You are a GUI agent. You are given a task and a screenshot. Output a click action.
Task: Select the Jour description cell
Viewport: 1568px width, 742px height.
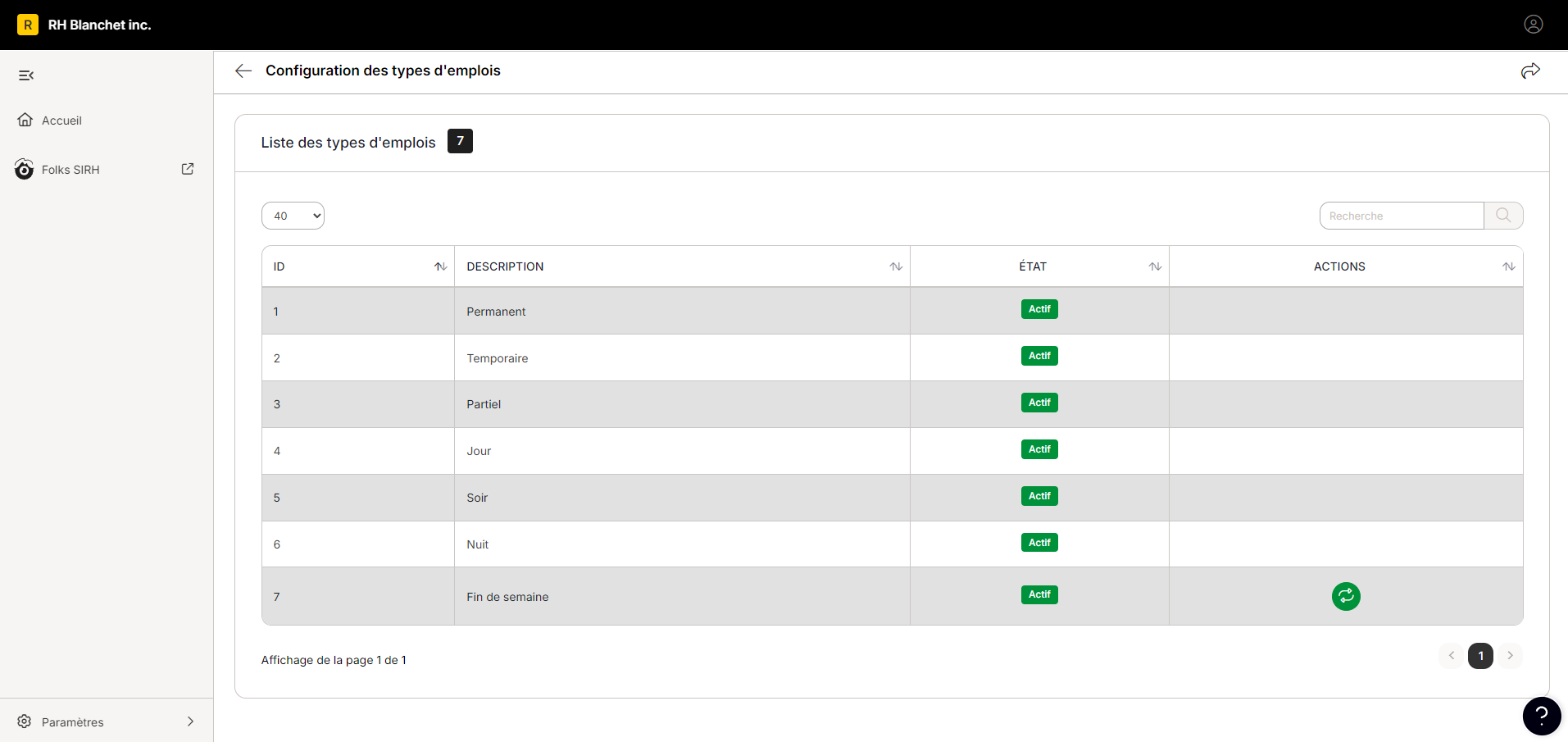[682, 451]
